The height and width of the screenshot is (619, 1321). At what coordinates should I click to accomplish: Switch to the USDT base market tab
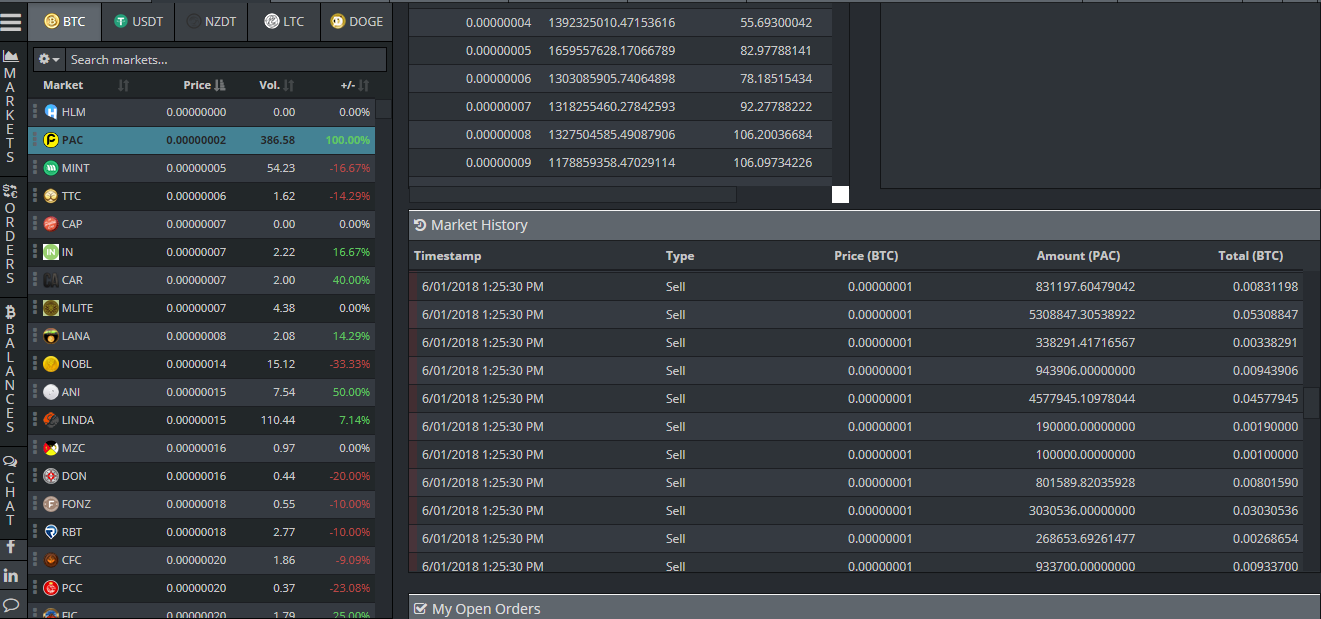pos(138,21)
